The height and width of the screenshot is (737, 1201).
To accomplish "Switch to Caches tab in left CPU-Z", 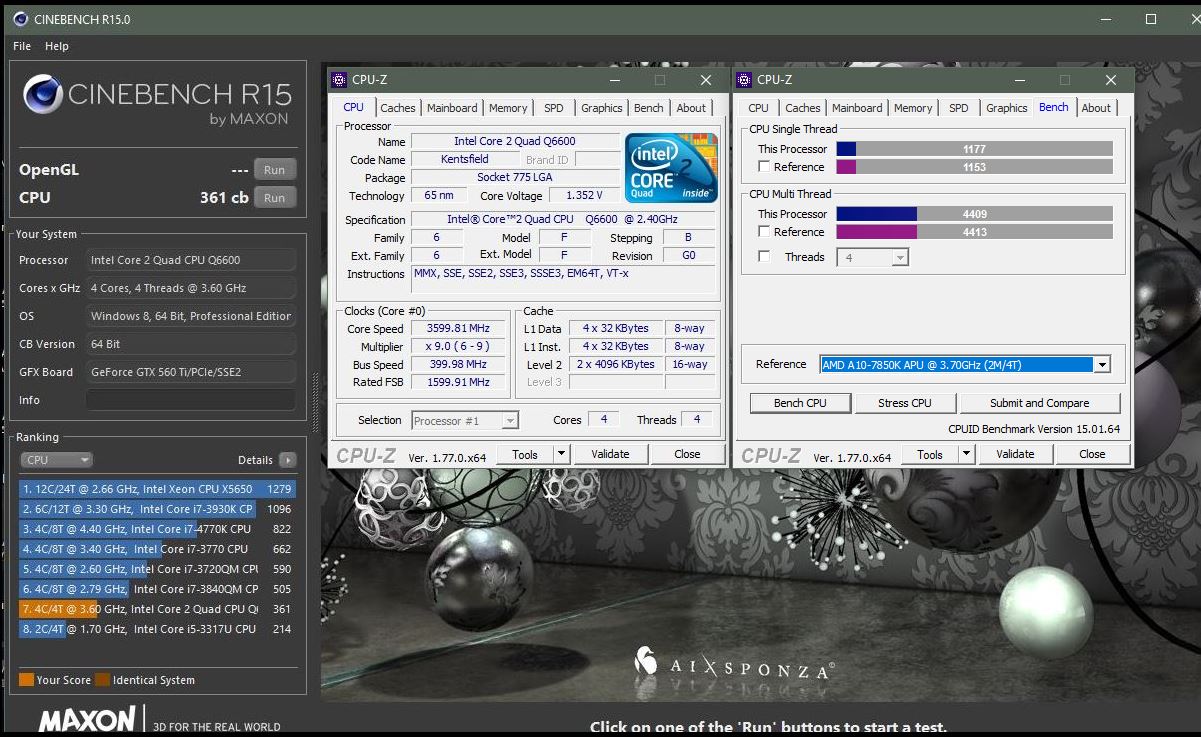I will pyautogui.click(x=398, y=108).
